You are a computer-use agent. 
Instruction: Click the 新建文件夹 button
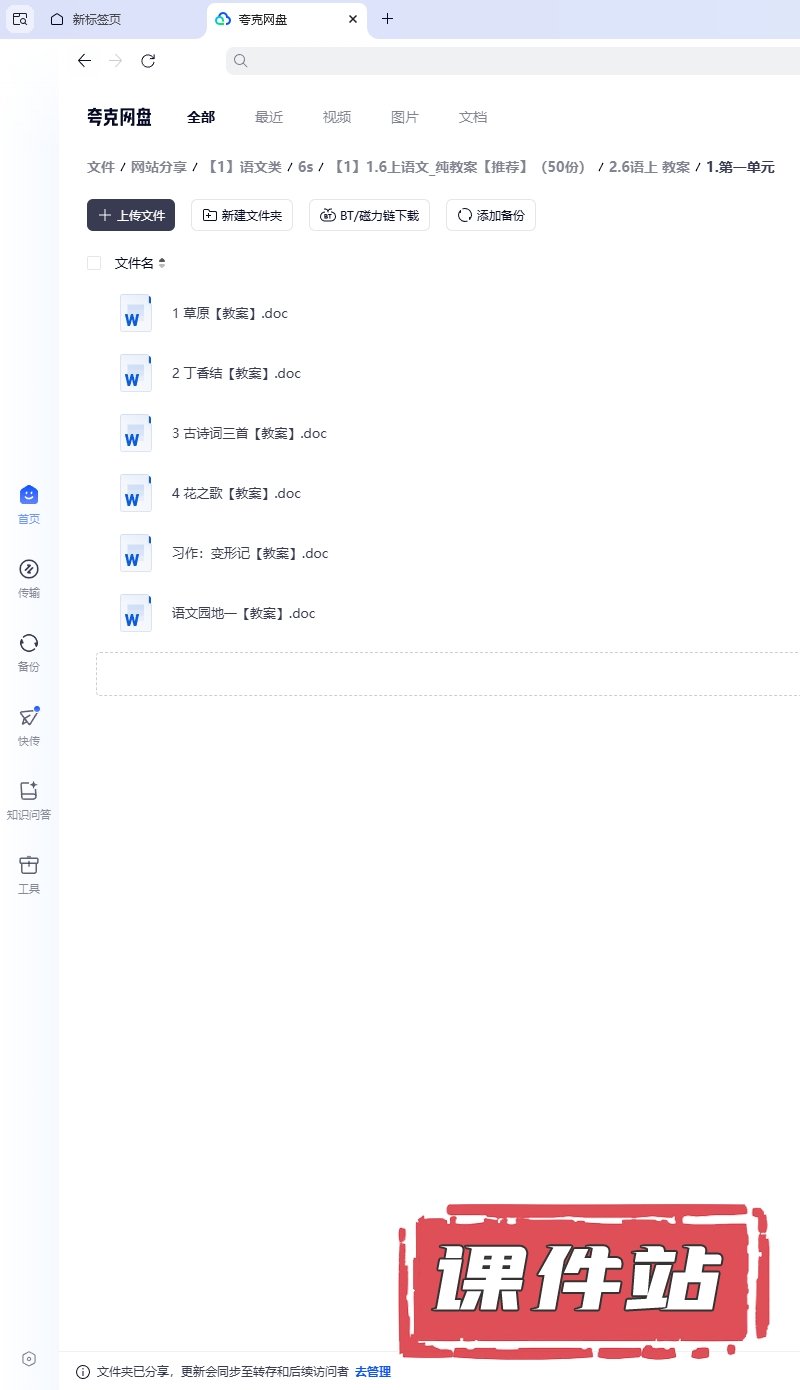[242, 215]
